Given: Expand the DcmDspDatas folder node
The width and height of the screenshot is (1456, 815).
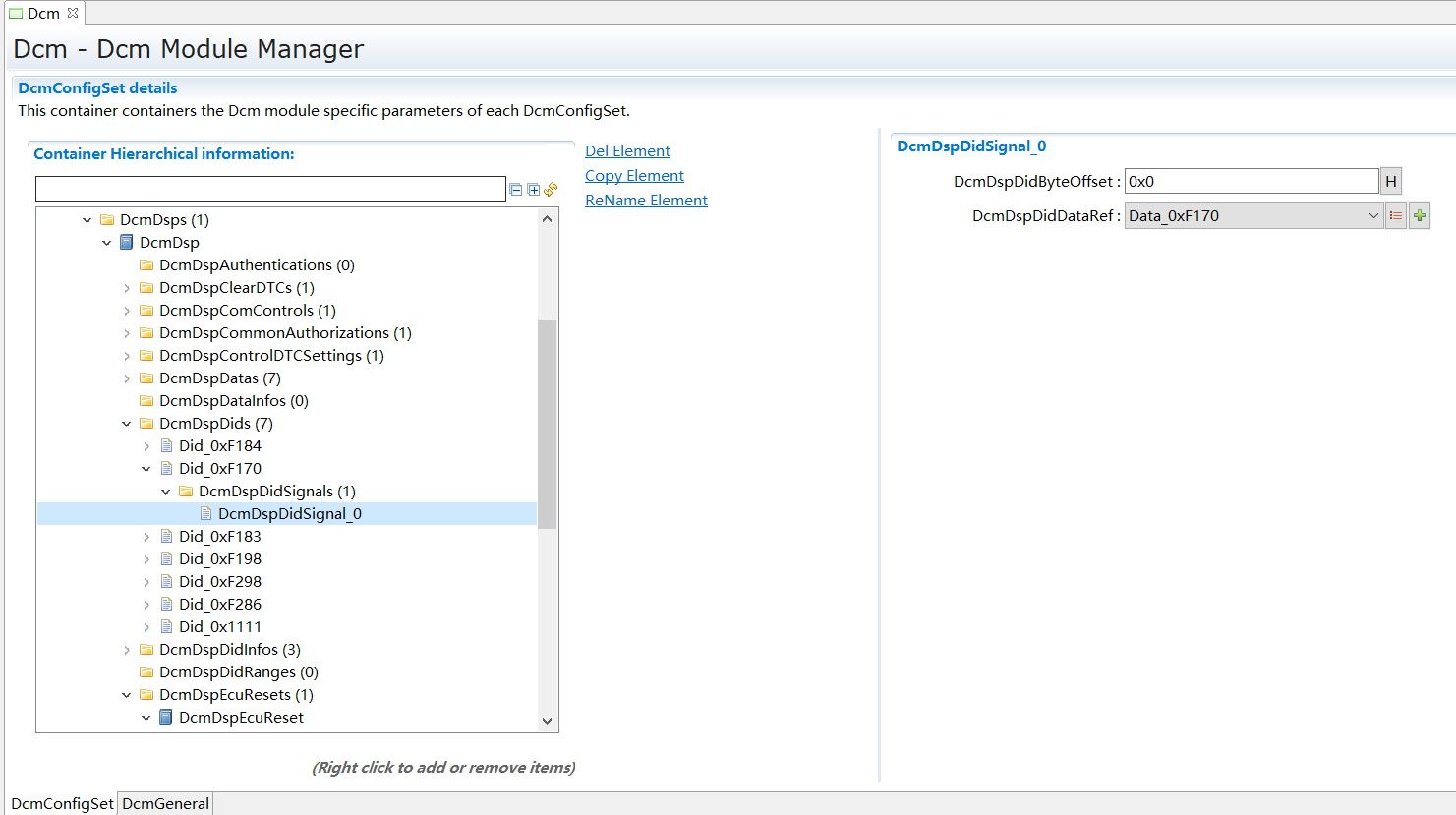Looking at the screenshot, I should coord(127,378).
